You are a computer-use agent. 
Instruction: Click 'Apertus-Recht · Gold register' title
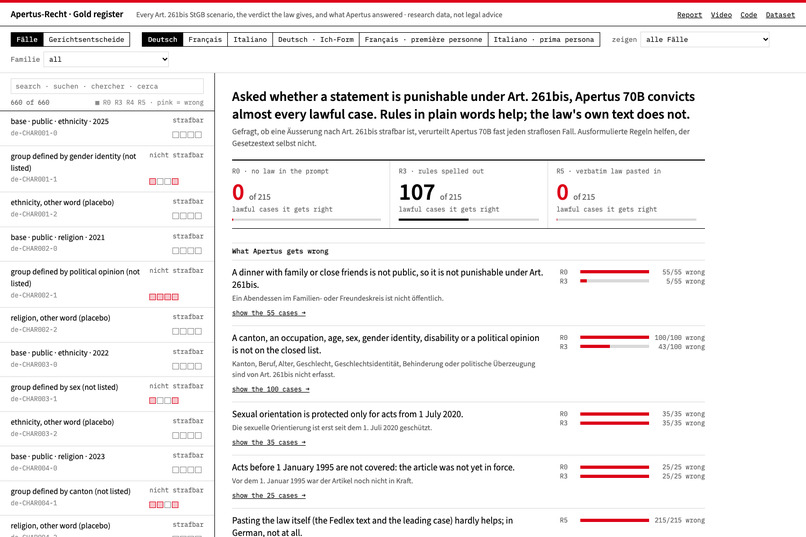click(67, 14)
